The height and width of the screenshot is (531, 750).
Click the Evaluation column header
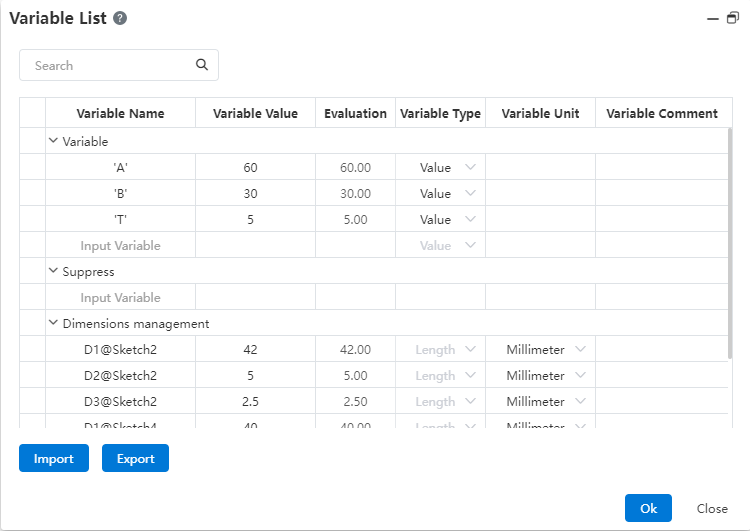(x=355, y=113)
